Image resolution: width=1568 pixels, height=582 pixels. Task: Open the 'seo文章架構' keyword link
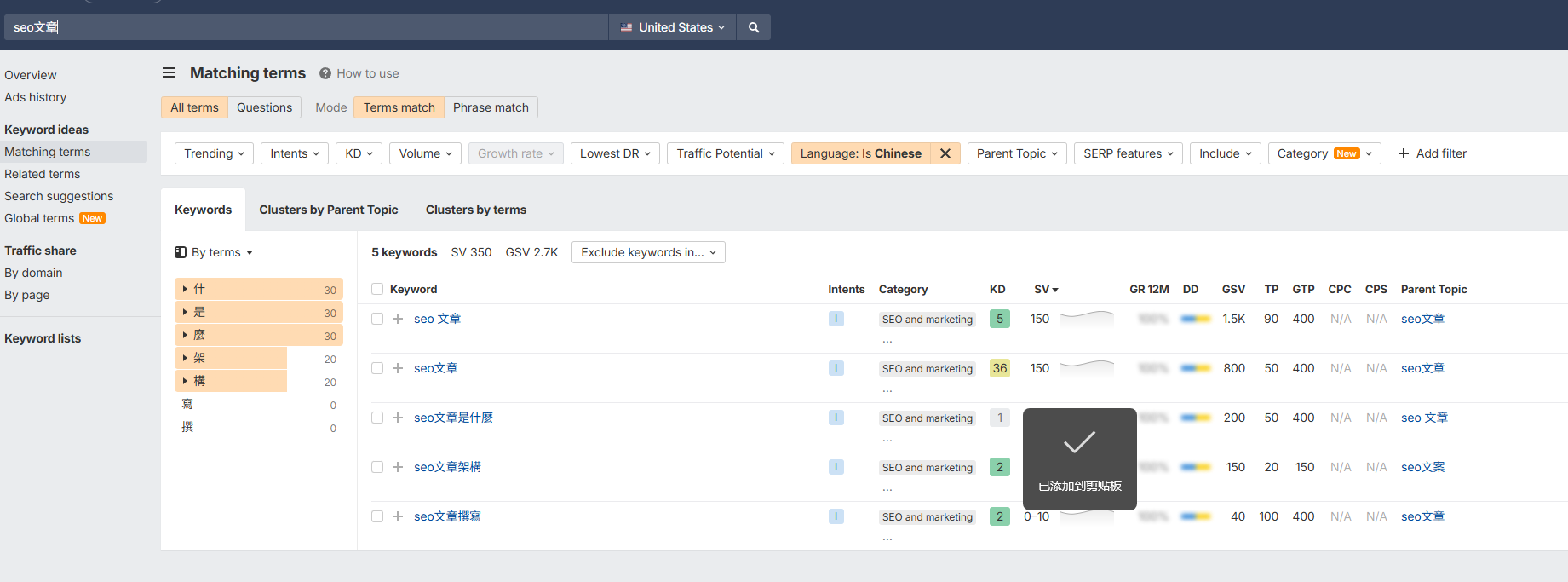(447, 467)
